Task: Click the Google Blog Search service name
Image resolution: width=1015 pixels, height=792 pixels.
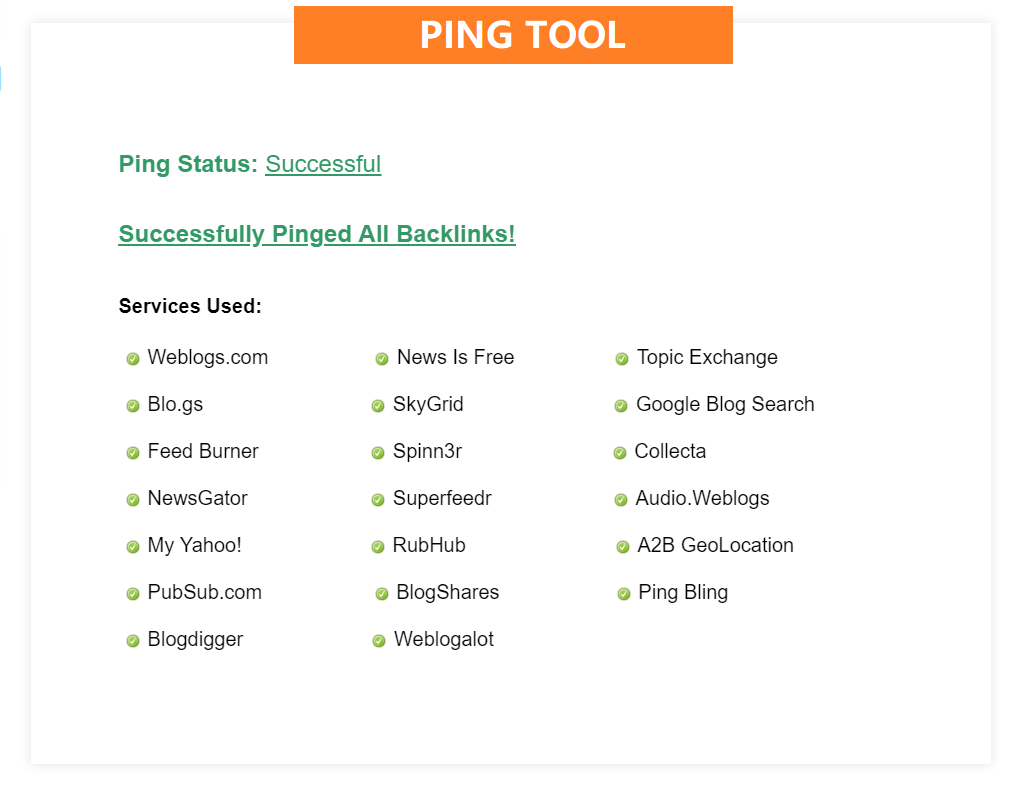Action: tap(725, 404)
